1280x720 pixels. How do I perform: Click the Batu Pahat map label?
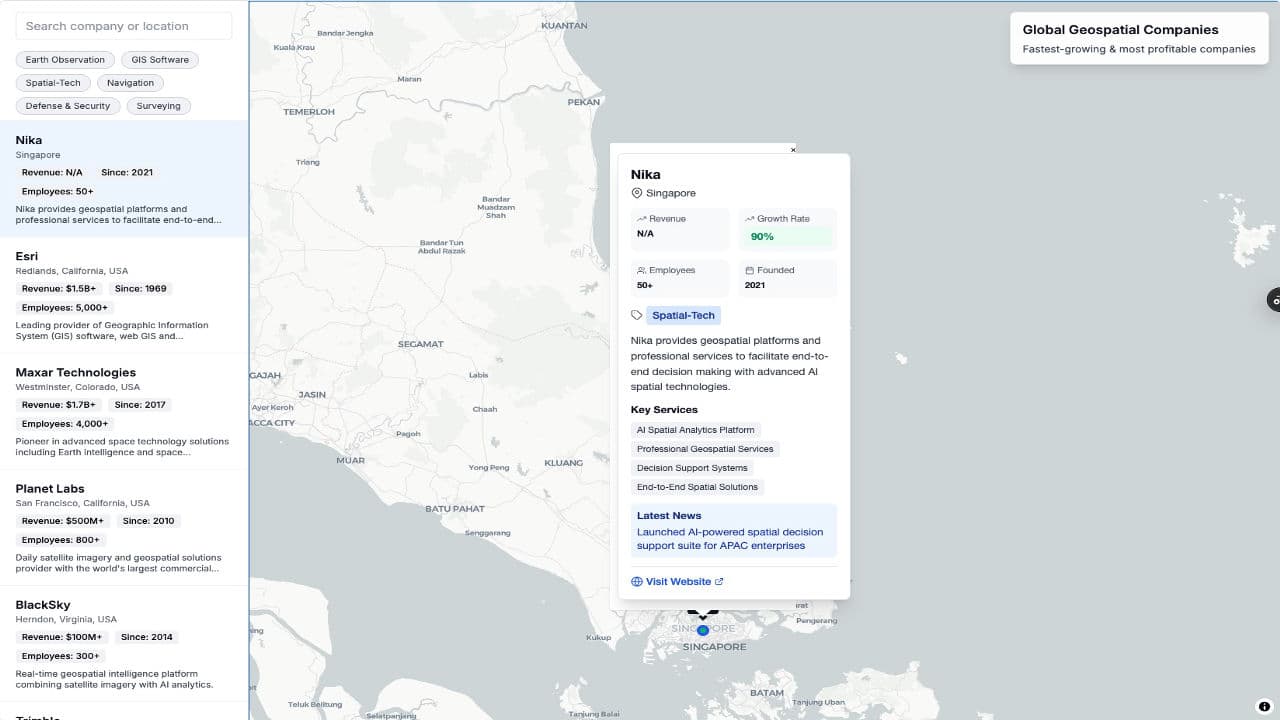[x=455, y=509]
